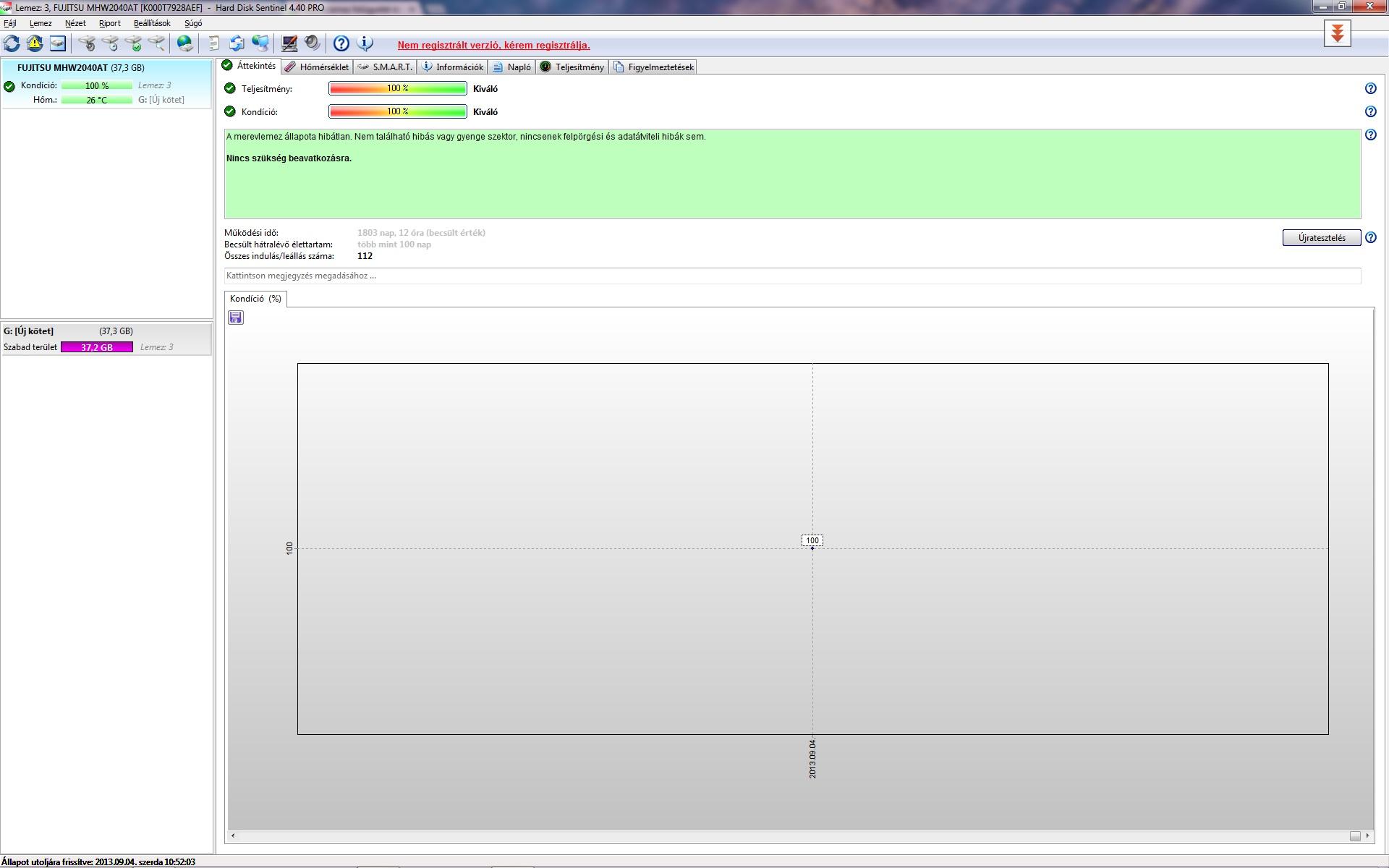Click the speaker sound toolbar icon
The height and width of the screenshot is (868, 1389).
coord(312,44)
